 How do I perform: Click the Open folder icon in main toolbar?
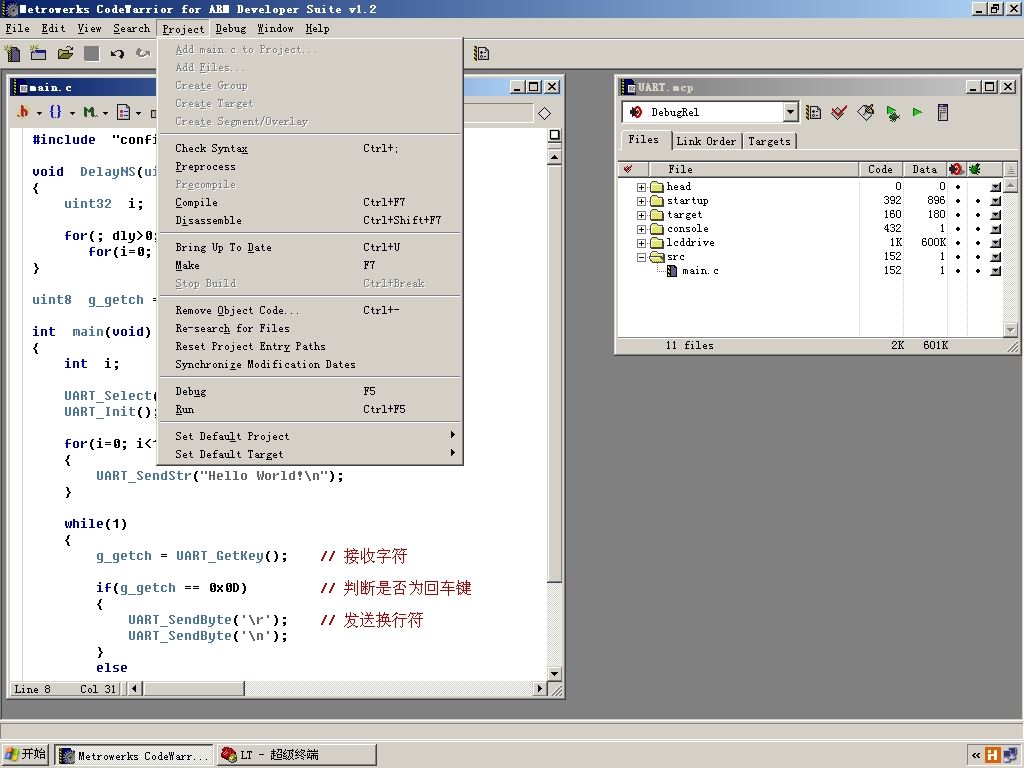(x=65, y=53)
